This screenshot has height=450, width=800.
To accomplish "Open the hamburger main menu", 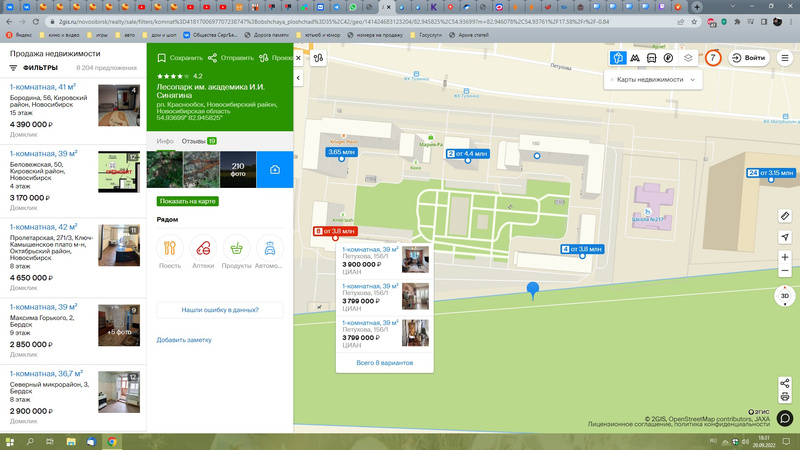I will point(785,58).
